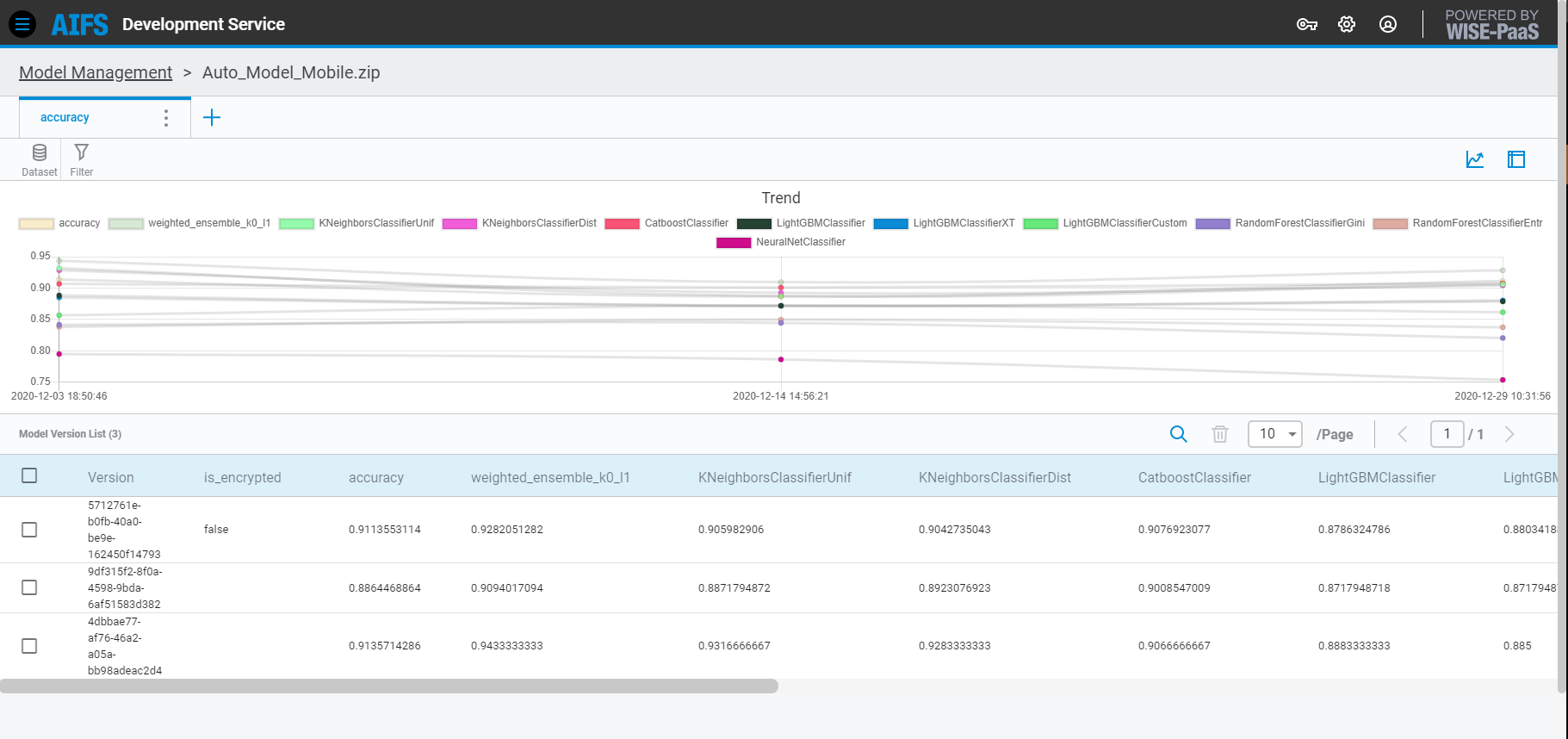1568x739 pixels.
Task: Click accuracy value 0.8864468864
Action: (385, 588)
